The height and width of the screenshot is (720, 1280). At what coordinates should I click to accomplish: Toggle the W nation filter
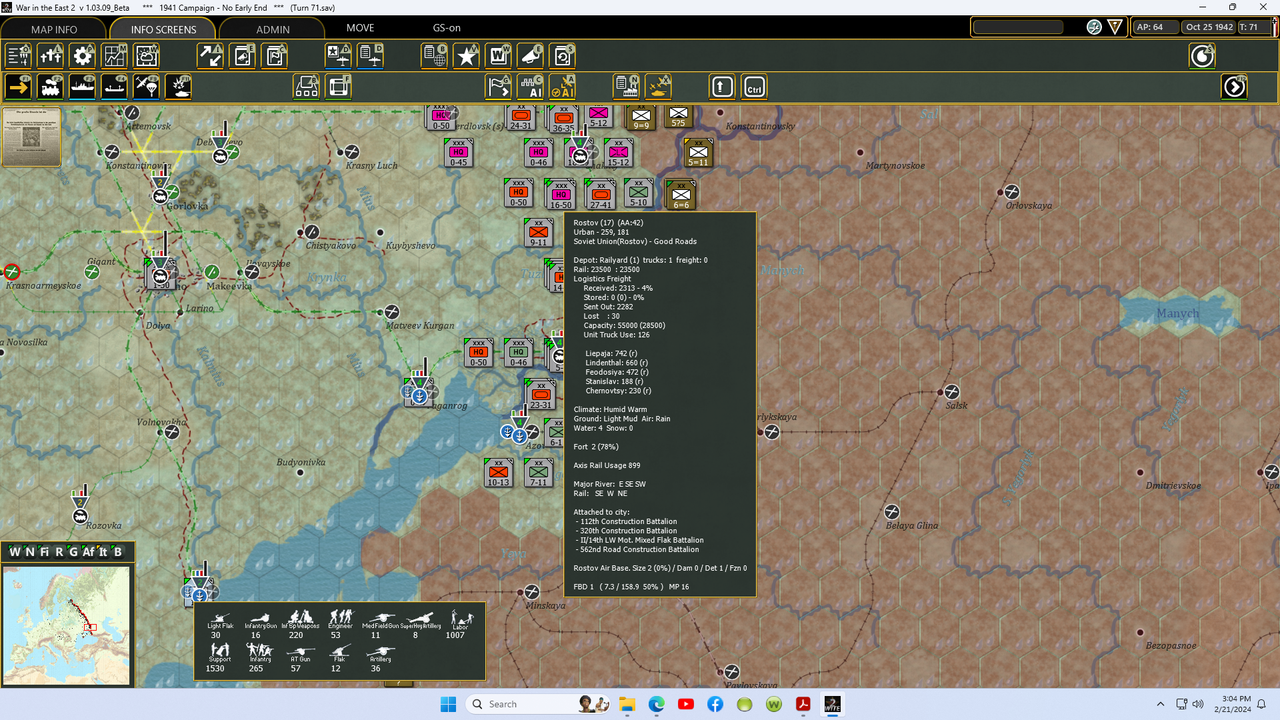coord(15,552)
